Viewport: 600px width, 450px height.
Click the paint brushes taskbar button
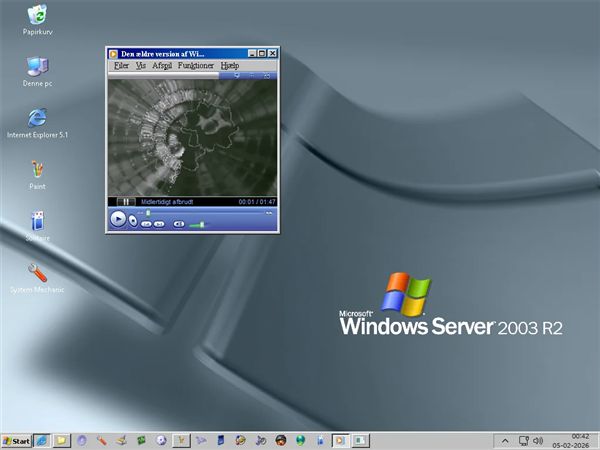tap(181, 441)
